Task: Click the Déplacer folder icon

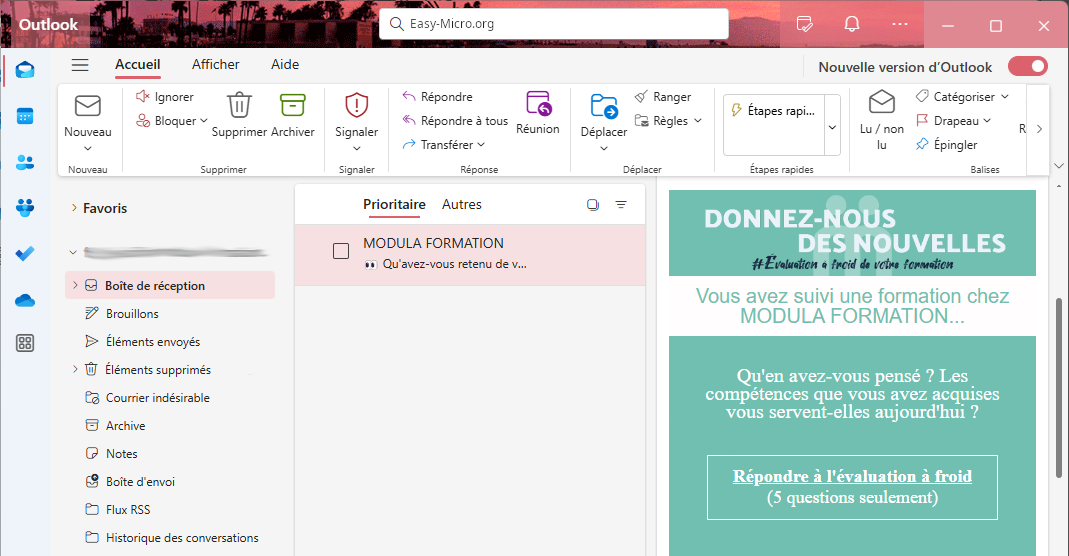Action: coord(604,106)
